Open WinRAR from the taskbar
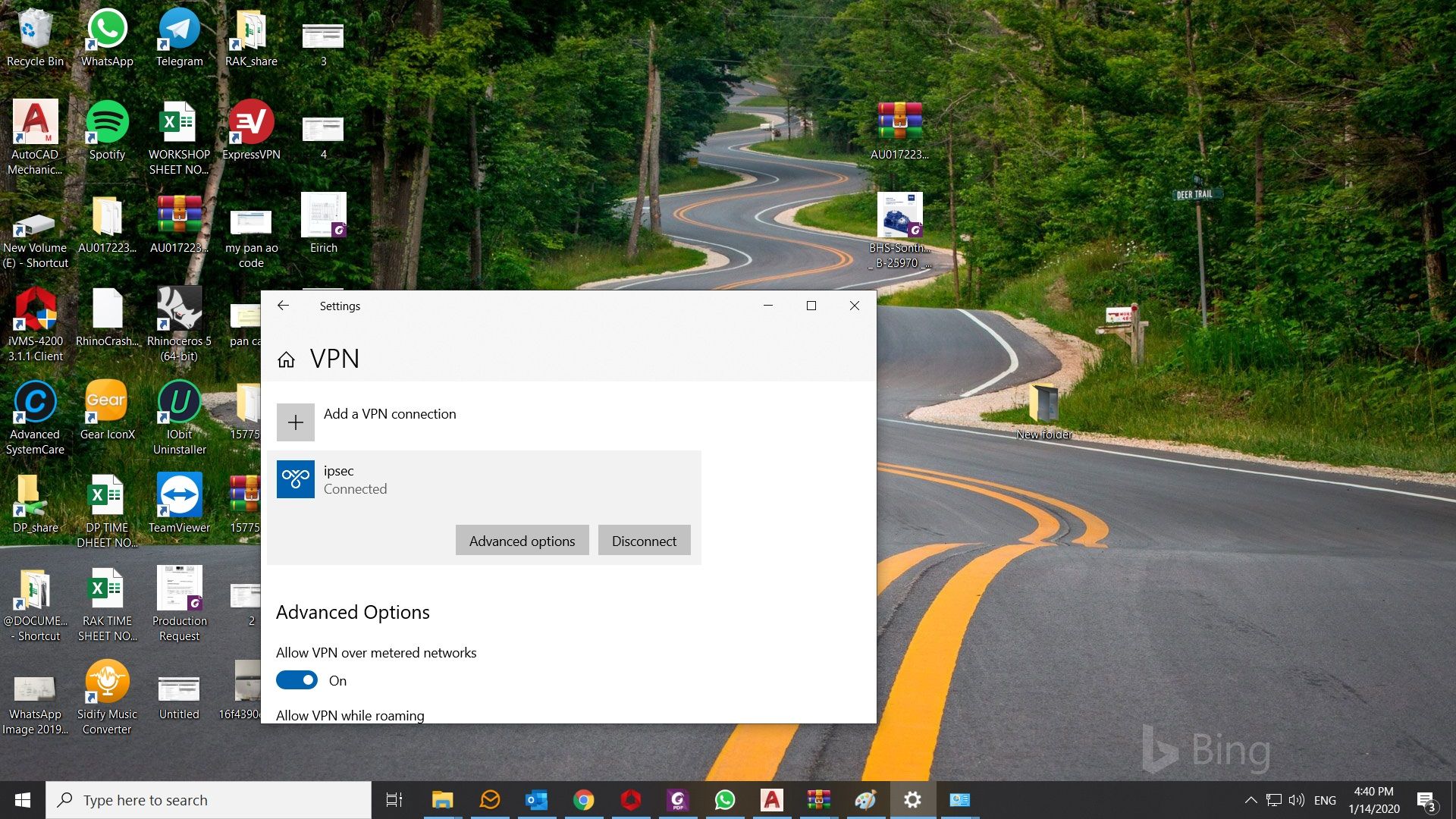Screen dimensions: 1456x819 tap(819, 800)
